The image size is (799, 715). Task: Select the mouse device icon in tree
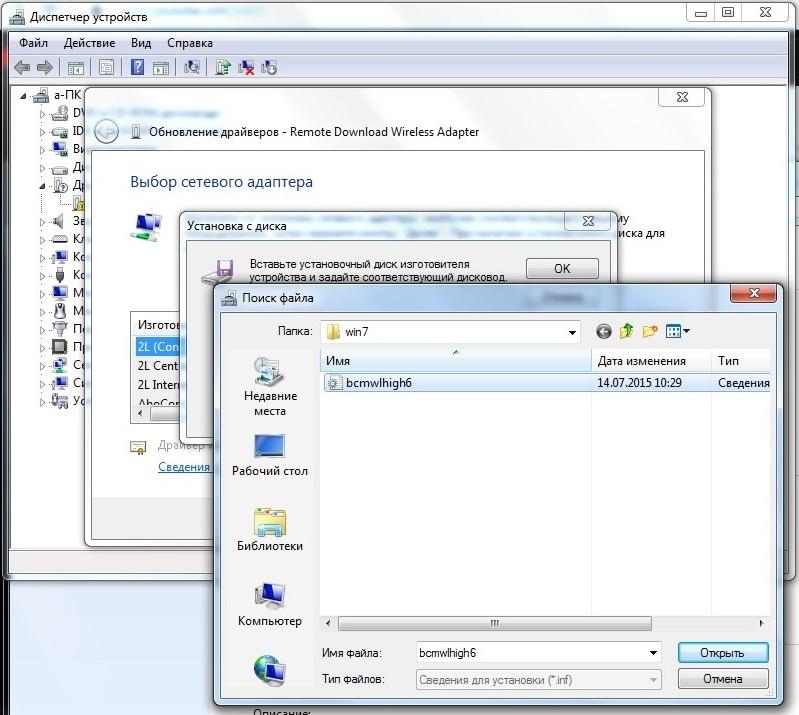click(x=60, y=310)
